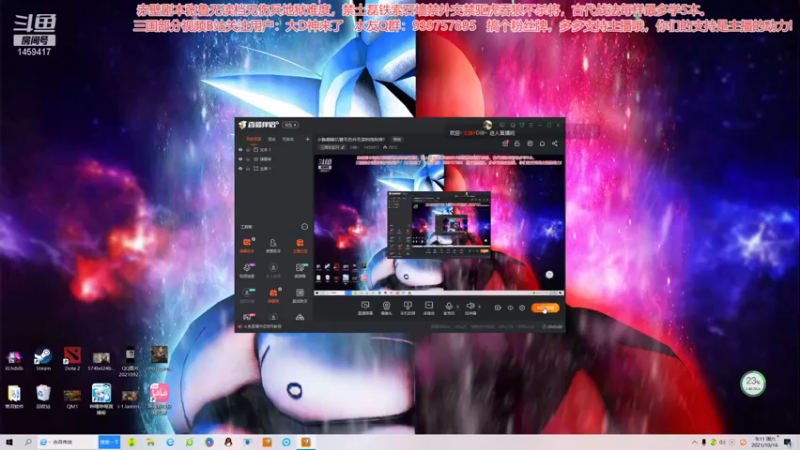The height and width of the screenshot is (450, 800).
Task: Click the round button on preview area
Action: (x=549, y=274)
